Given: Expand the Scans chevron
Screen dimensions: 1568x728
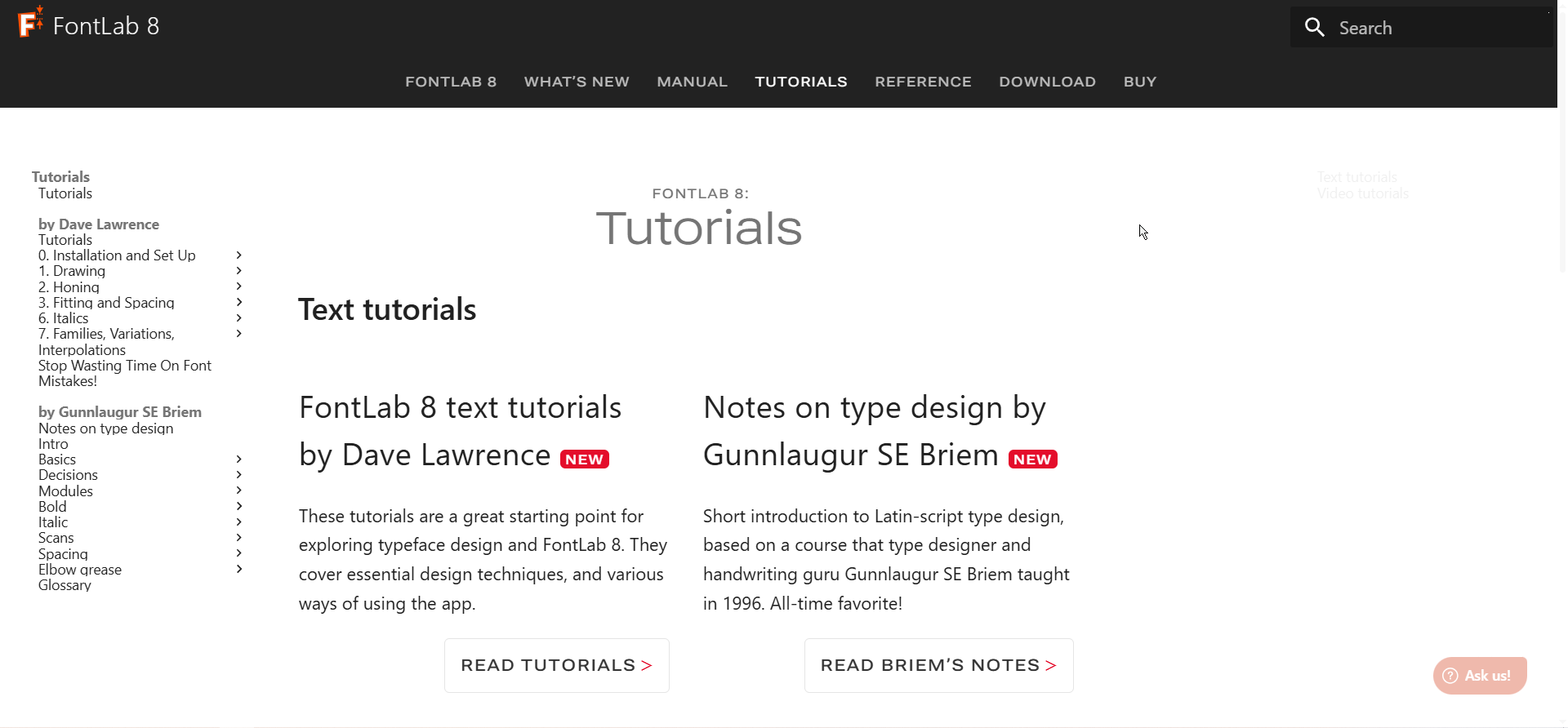Looking at the screenshot, I should point(238,538).
